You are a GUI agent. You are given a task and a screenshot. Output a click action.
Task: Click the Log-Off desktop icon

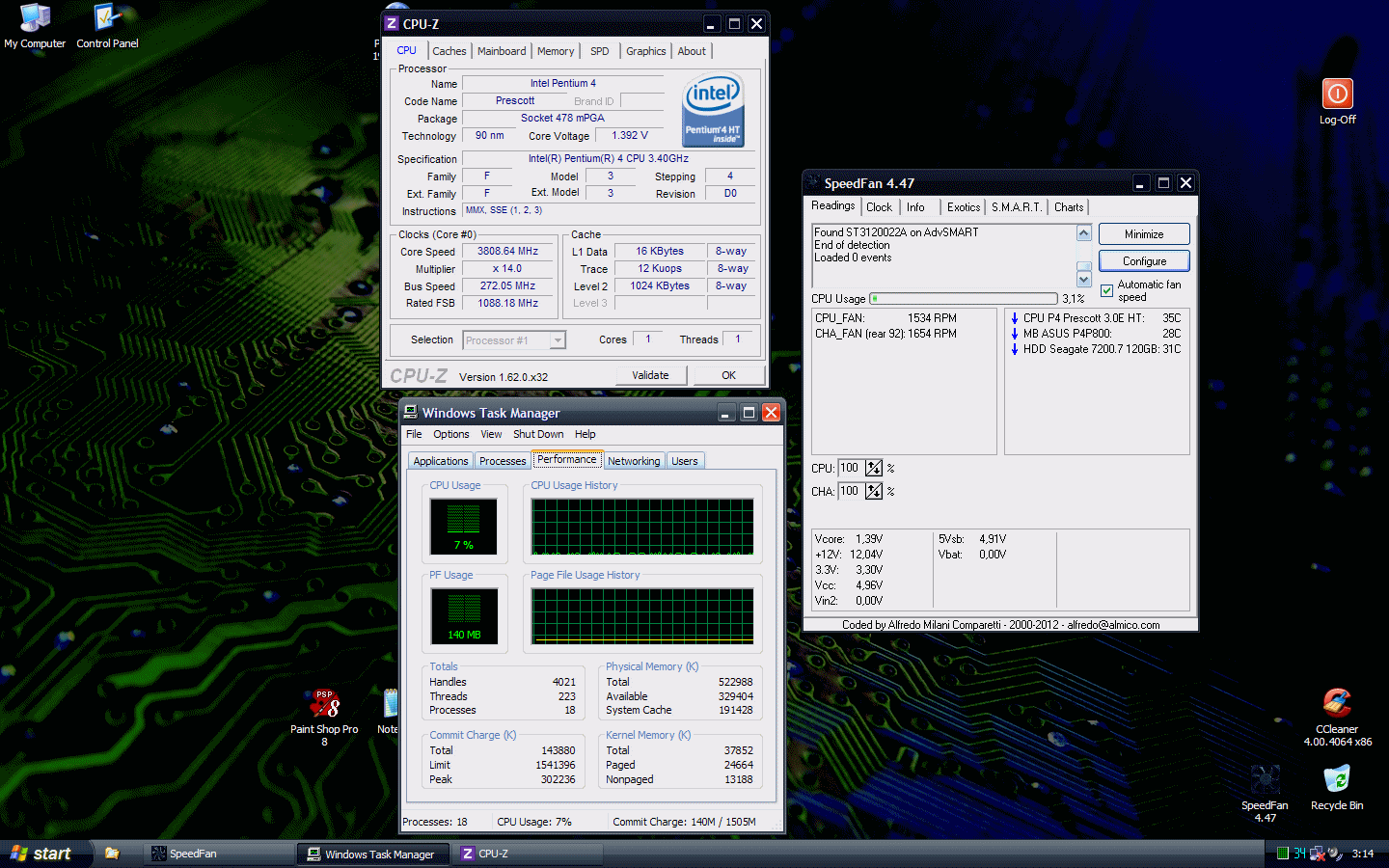pyautogui.click(x=1337, y=95)
